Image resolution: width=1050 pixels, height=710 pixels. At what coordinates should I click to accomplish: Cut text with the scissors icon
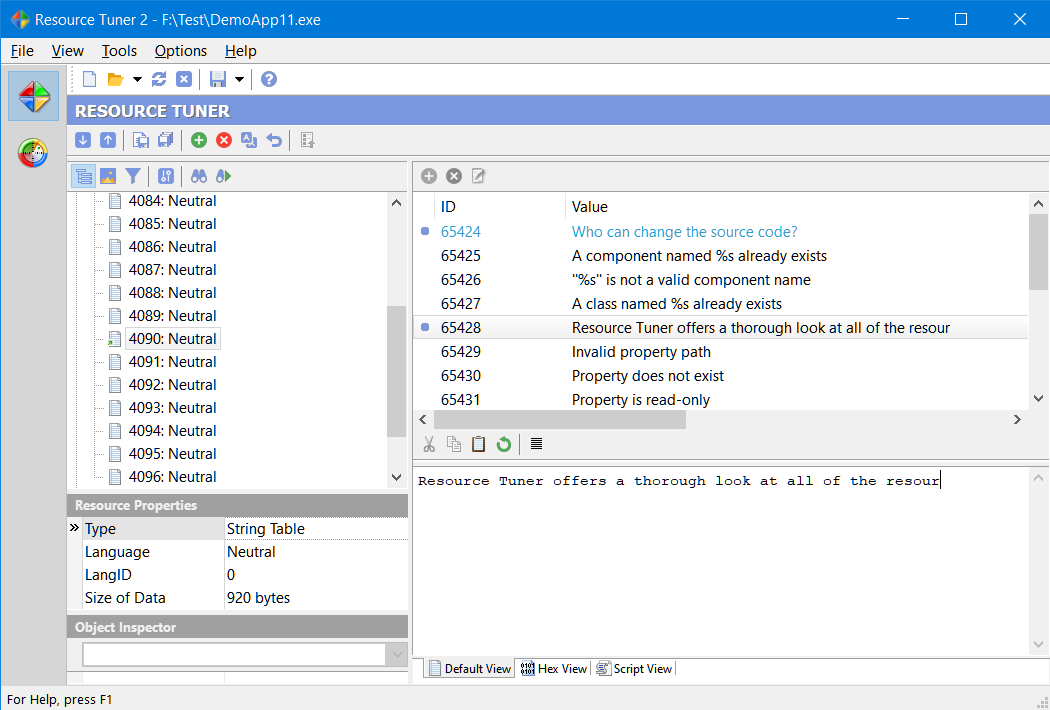(429, 444)
